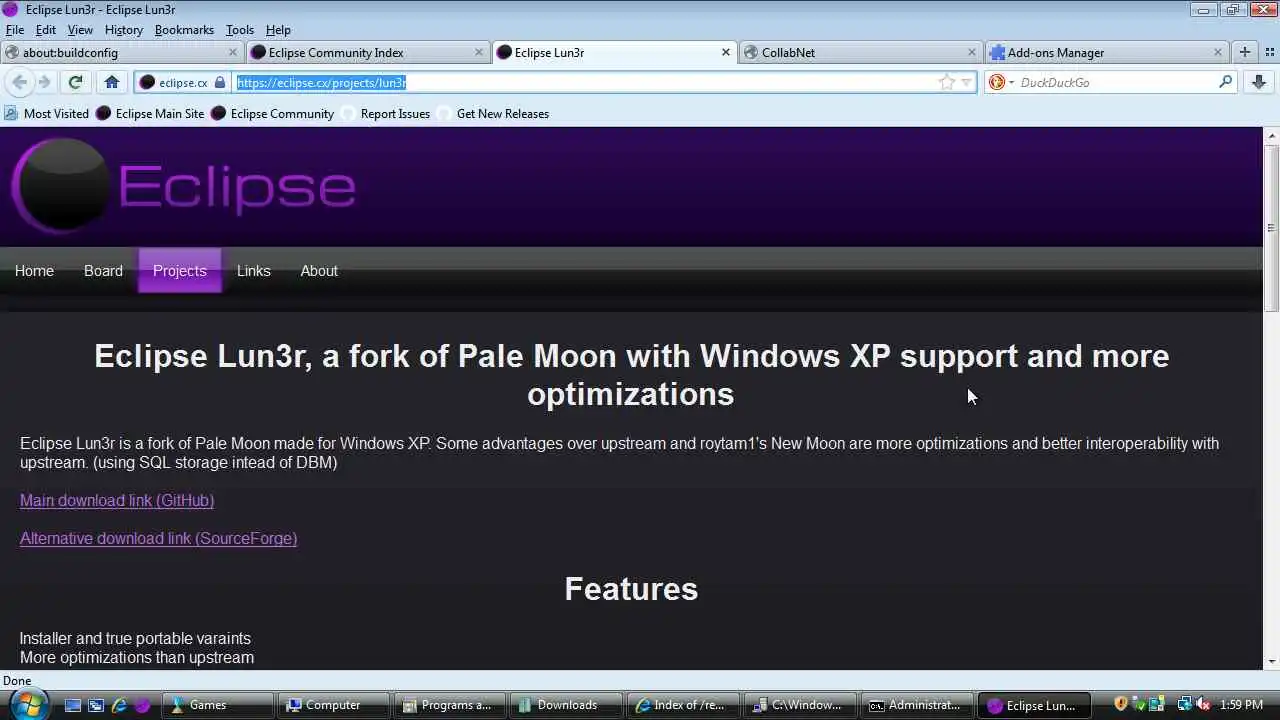This screenshot has width=1280, height=720.
Task: Launch Eclipse browser purple quick launch icon
Action: click(142, 705)
